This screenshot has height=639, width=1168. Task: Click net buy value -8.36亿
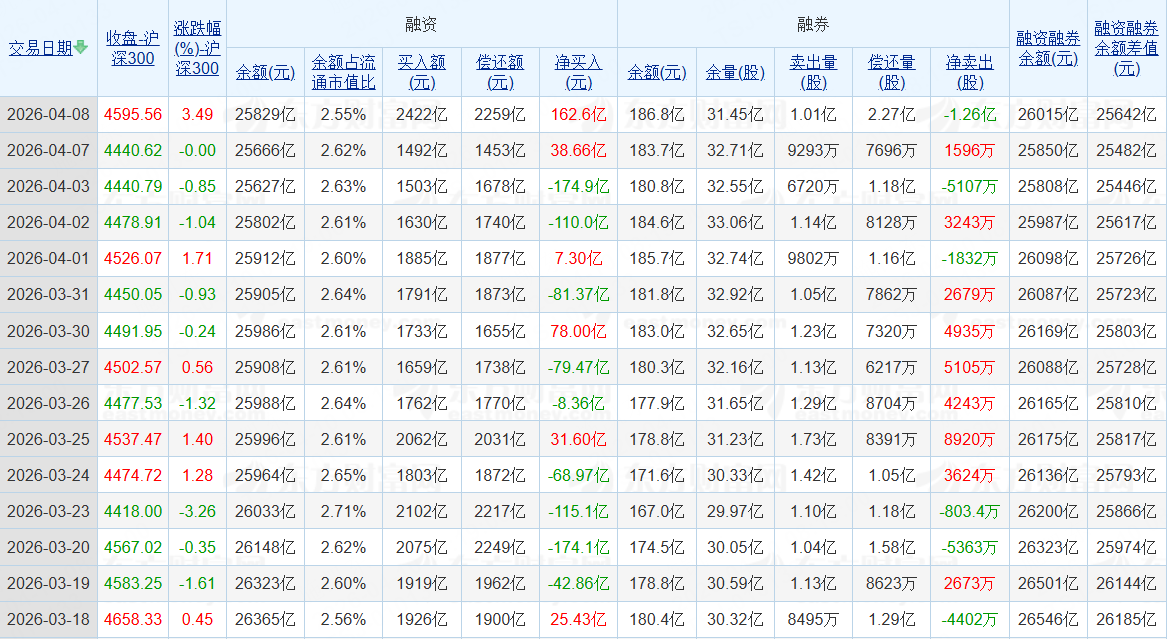(579, 404)
